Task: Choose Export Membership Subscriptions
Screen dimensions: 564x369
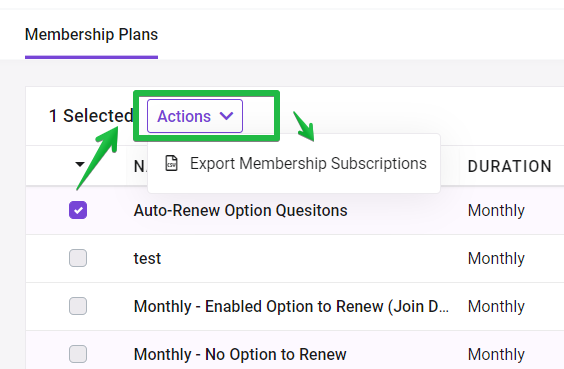Action: [x=294, y=164]
